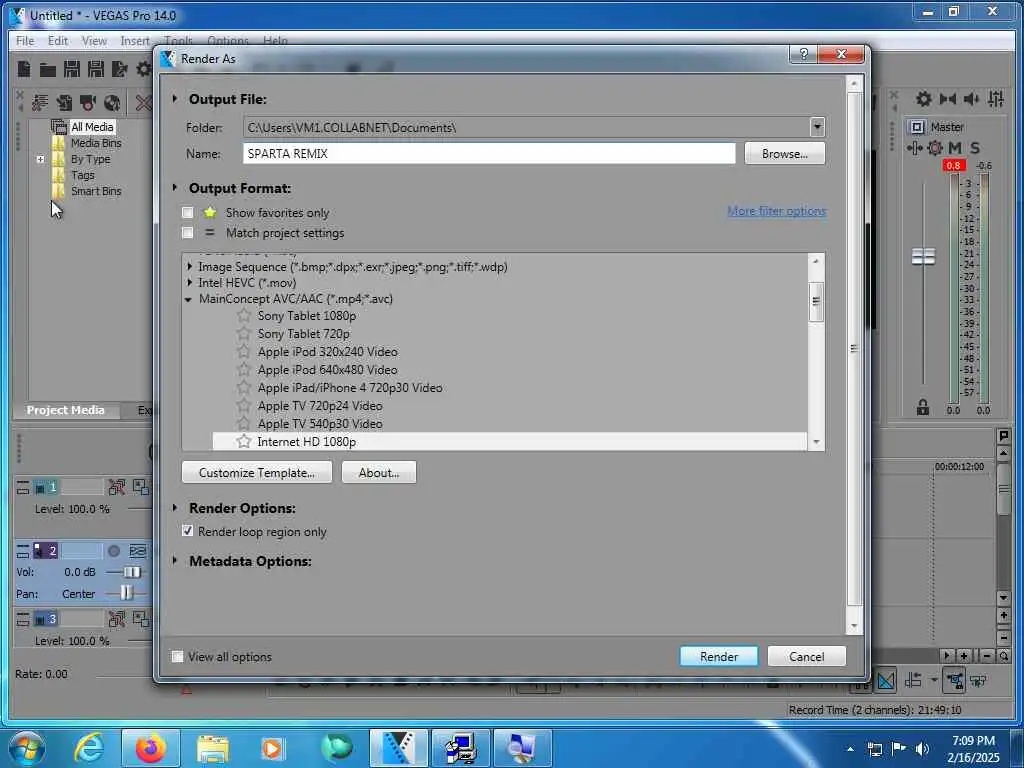Click the Name field containing SPARTA REMIX

click(489, 153)
